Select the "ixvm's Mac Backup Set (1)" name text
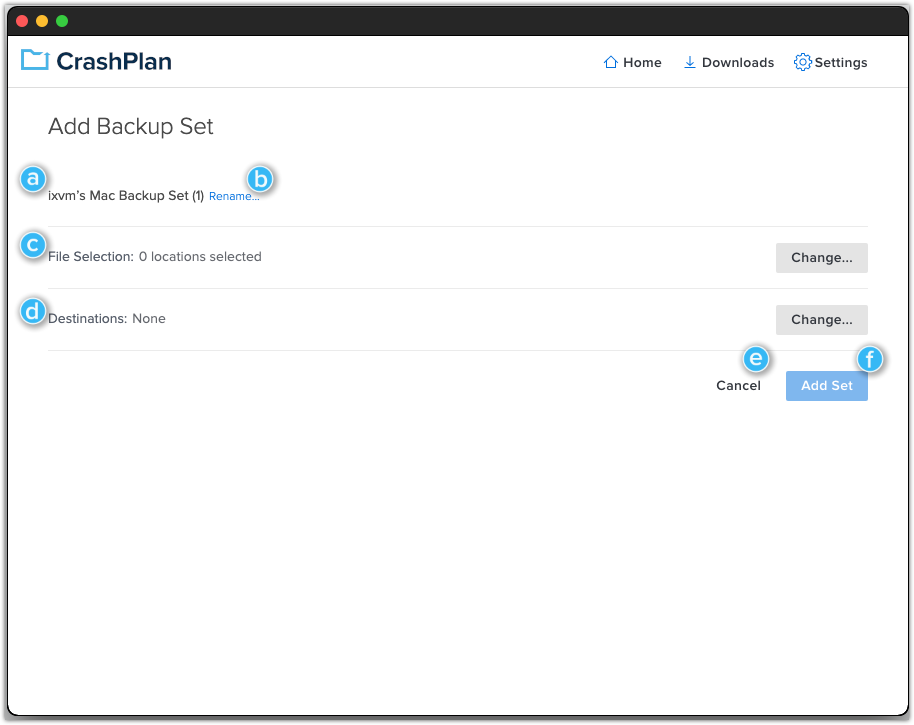914x725 pixels. pyautogui.click(x=126, y=196)
